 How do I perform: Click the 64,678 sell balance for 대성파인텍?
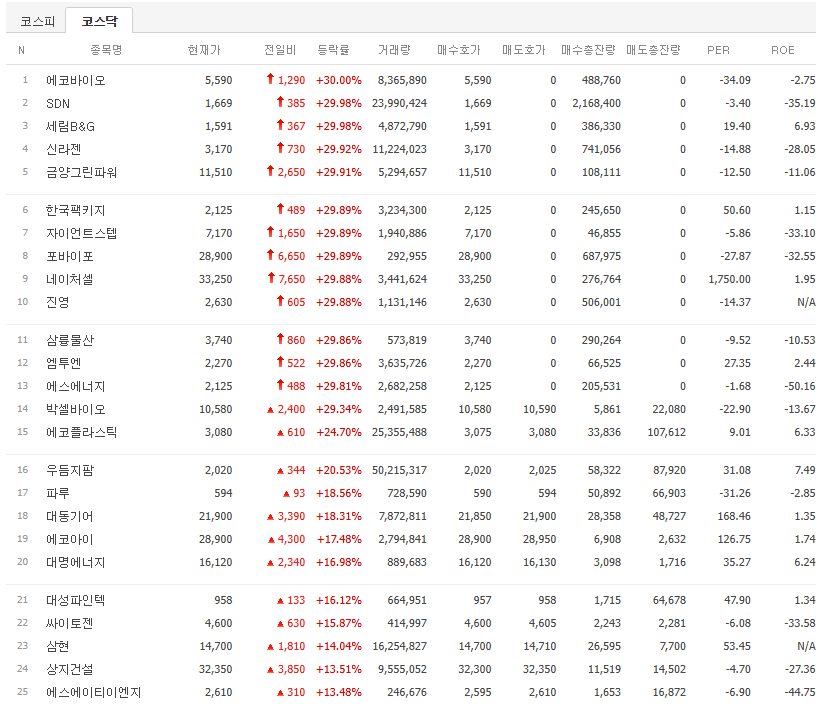coord(669,600)
